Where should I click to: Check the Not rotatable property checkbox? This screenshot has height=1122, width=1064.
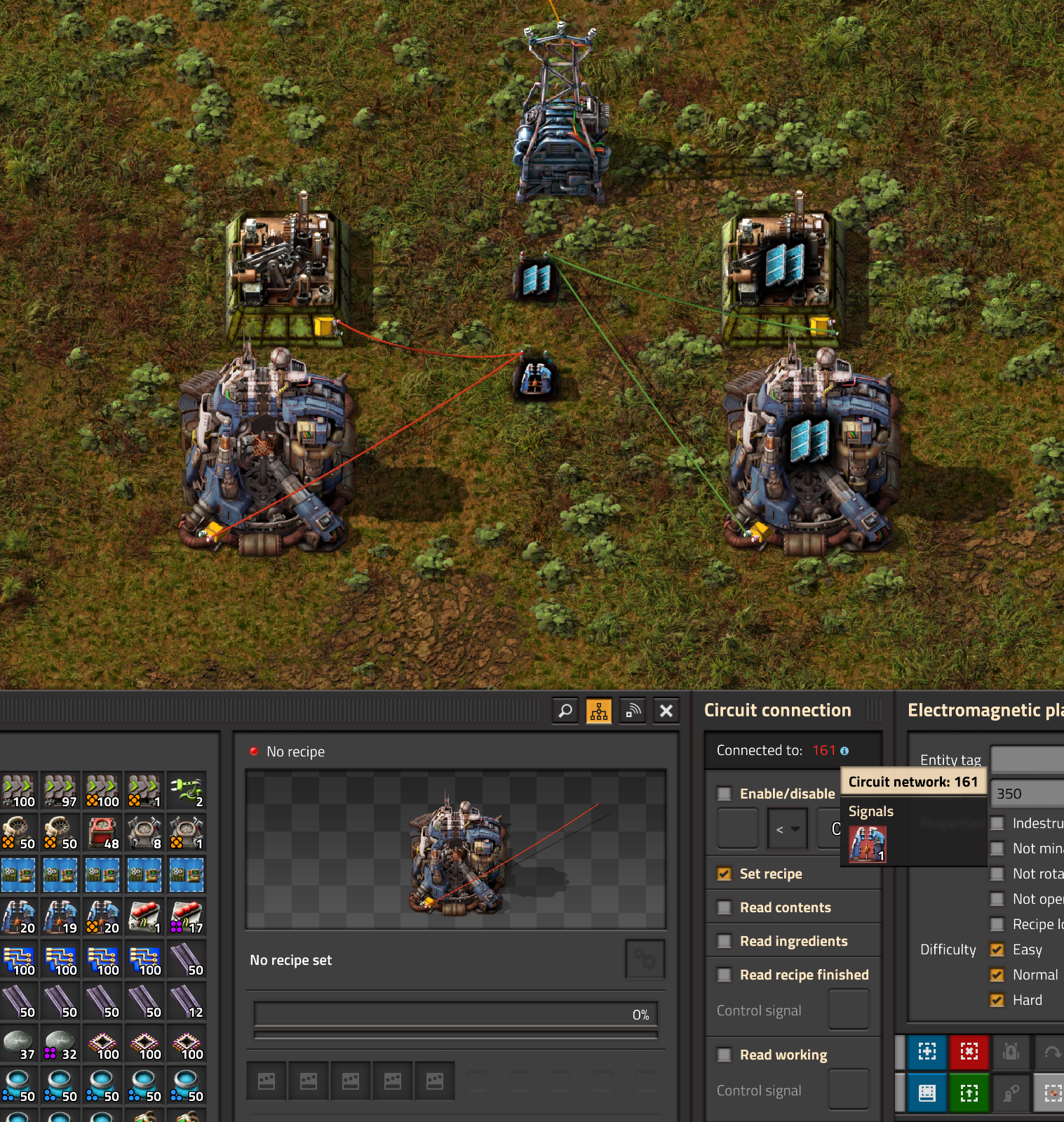click(x=997, y=874)
